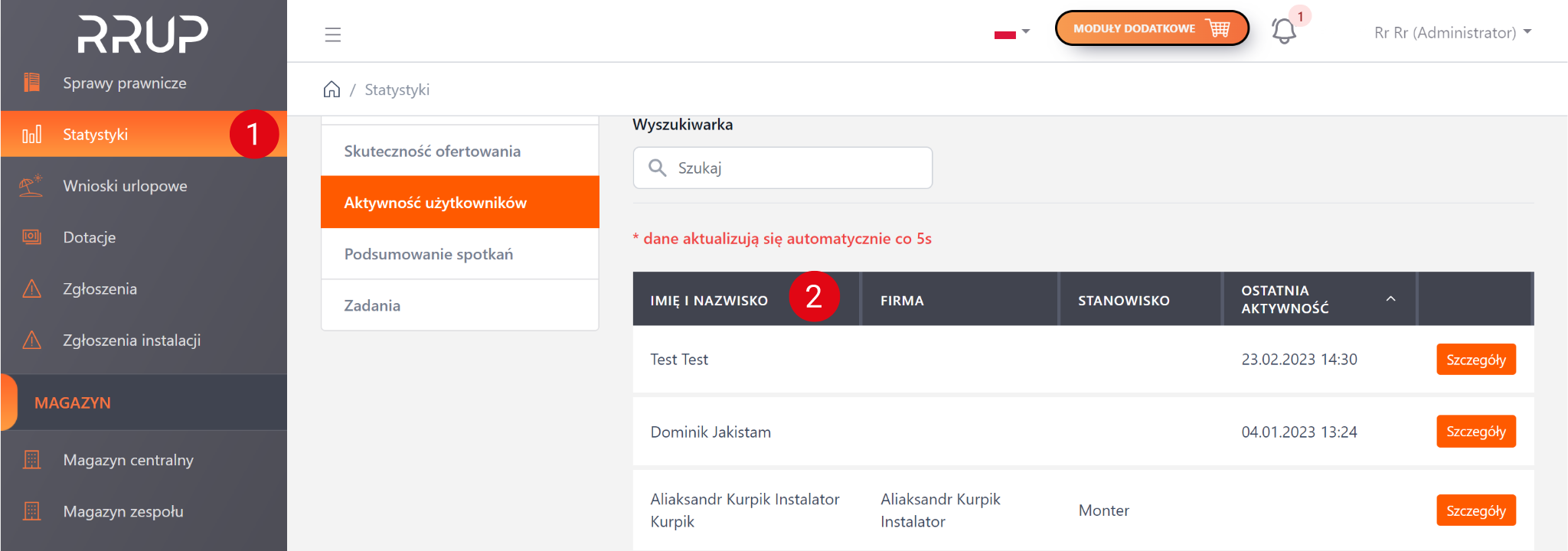The image size is (1568, 551).
Task: Expand the Rr Rr (Administrator) user menu
Action: tap(1452, 33)
